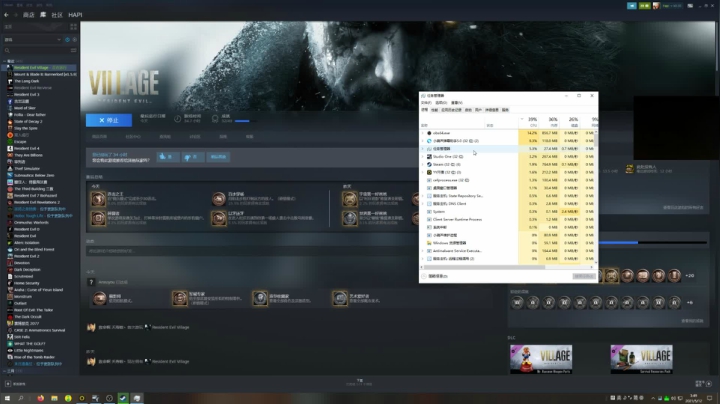720x404 pixels.
Task: Open Task Manager 查看 menu
Action: click(456, 103)
